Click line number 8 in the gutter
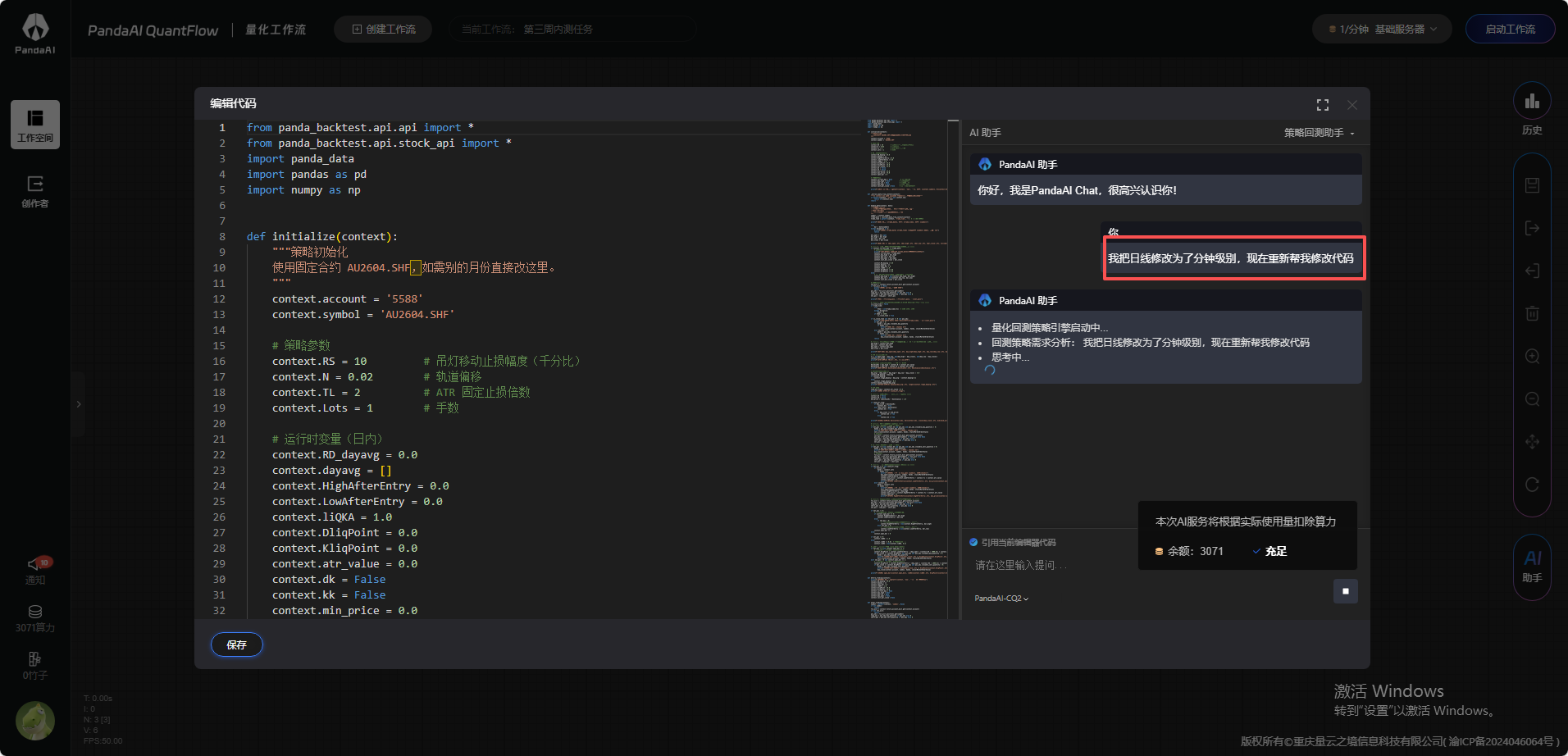 [x=221, y=237]
